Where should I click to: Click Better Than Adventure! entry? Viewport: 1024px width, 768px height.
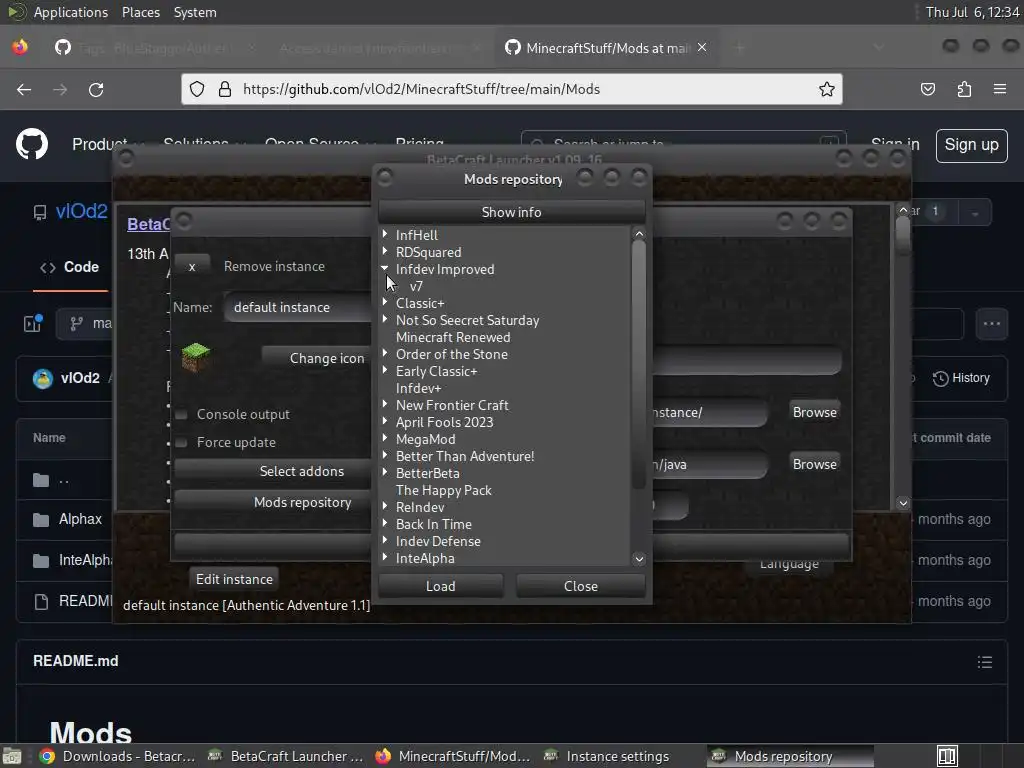point(465,456)
